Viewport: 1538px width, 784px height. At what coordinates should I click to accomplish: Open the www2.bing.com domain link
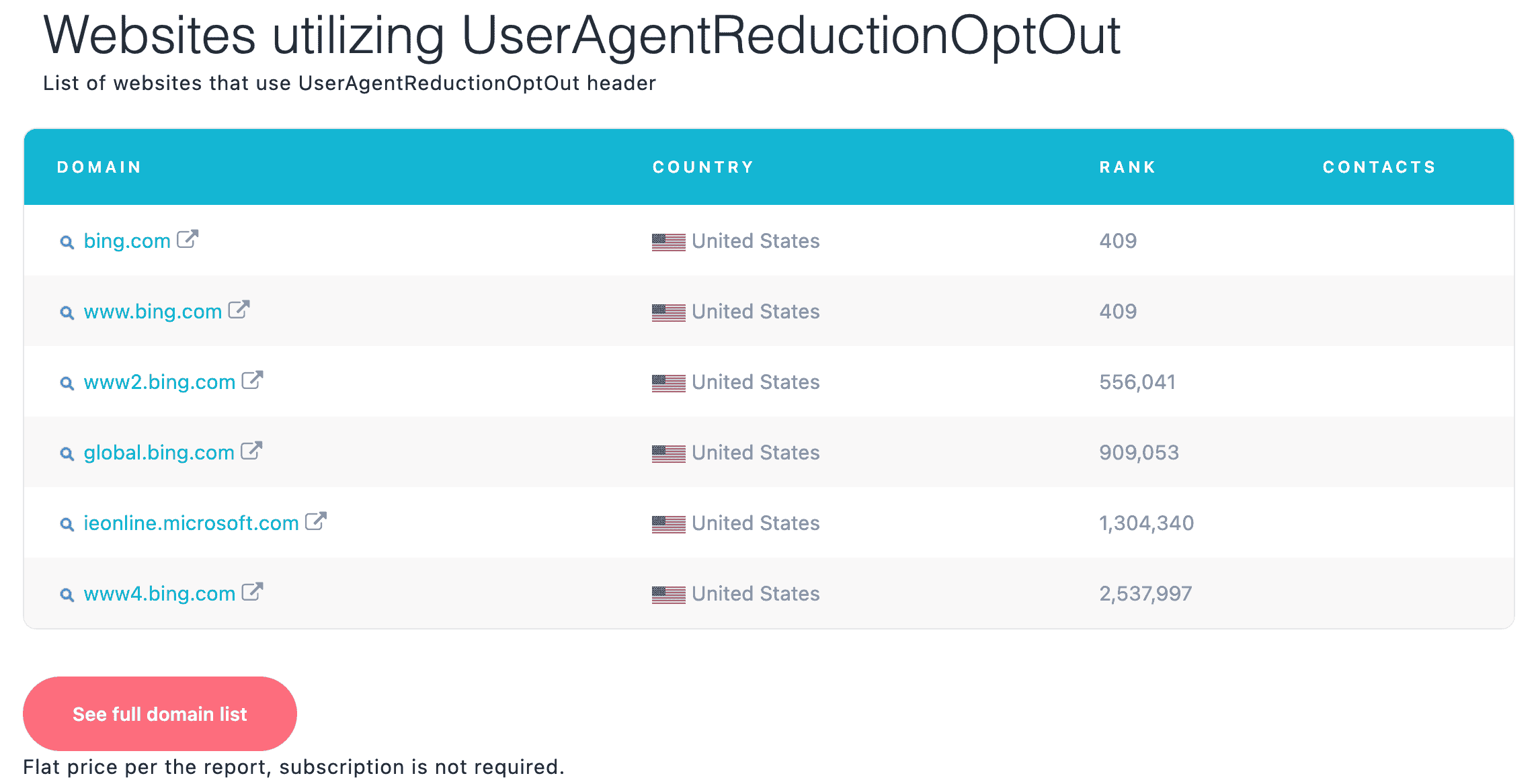pos(159,382)
